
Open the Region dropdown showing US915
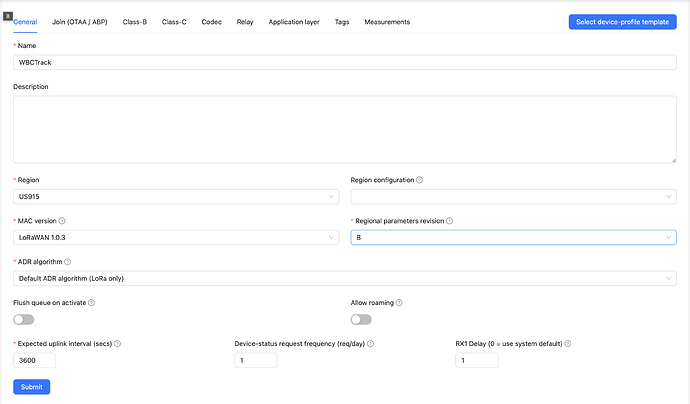click(175, 197)
